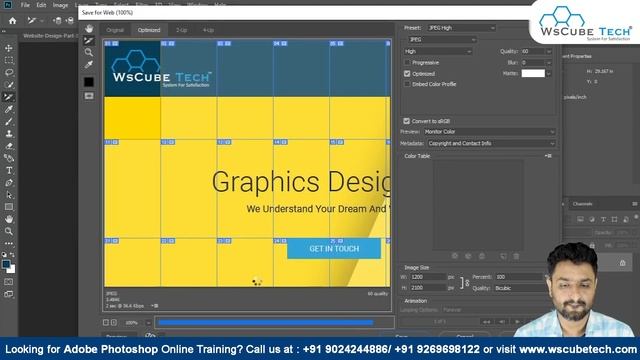Select the Brush tool
Screen dimensions: 640x360
9,122
